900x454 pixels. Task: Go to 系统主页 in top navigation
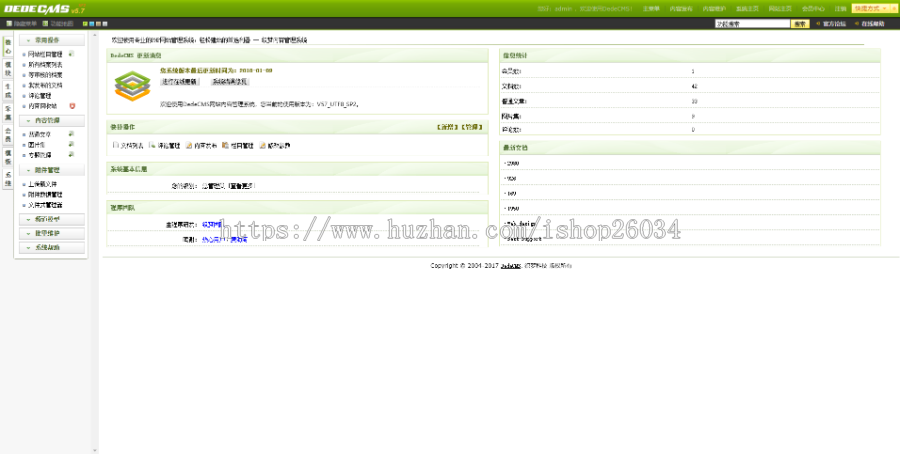[x=747, y=9]
